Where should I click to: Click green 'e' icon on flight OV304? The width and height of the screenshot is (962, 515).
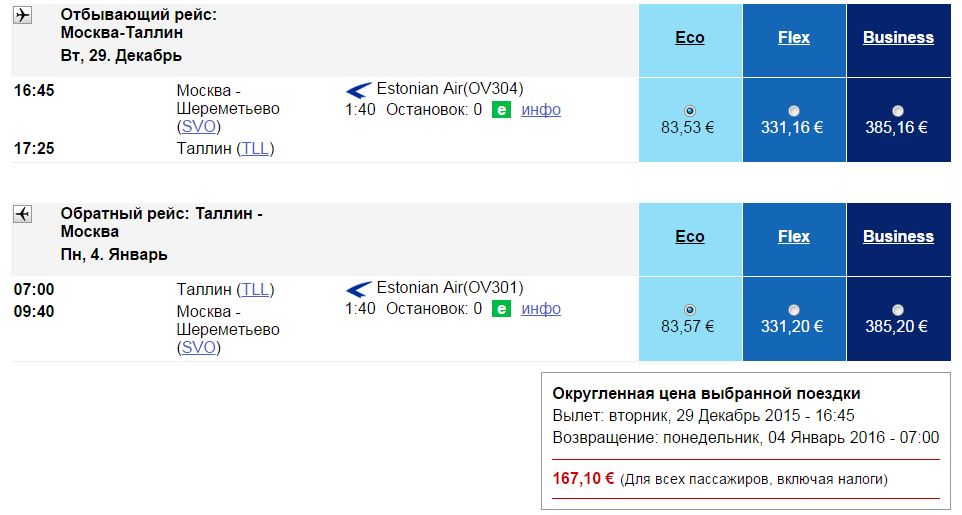501,110
